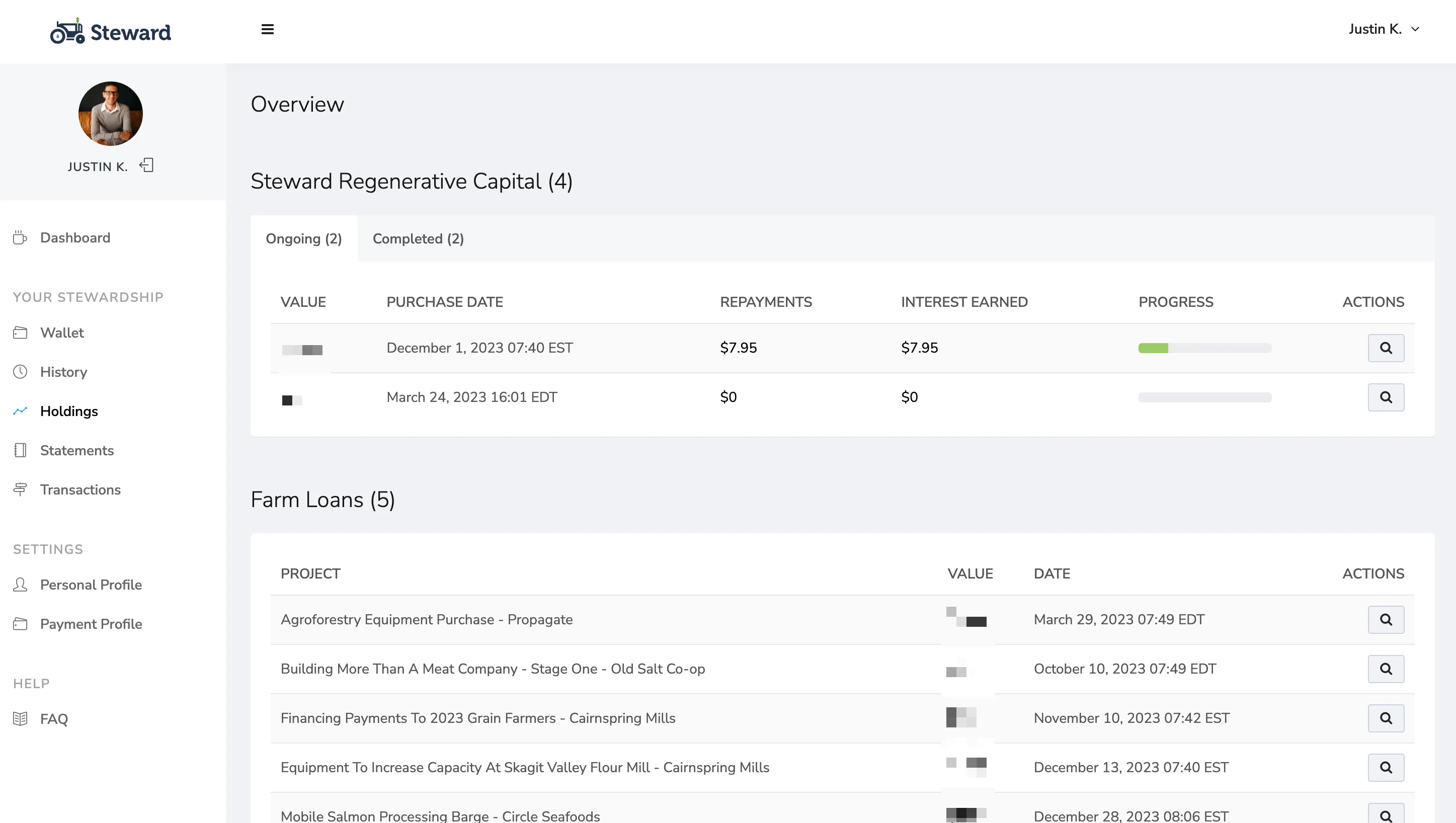Click the Payment Profile wallet icon
Screen dimensions: 1456x823
pyautogui.click(x=20, y=623)
